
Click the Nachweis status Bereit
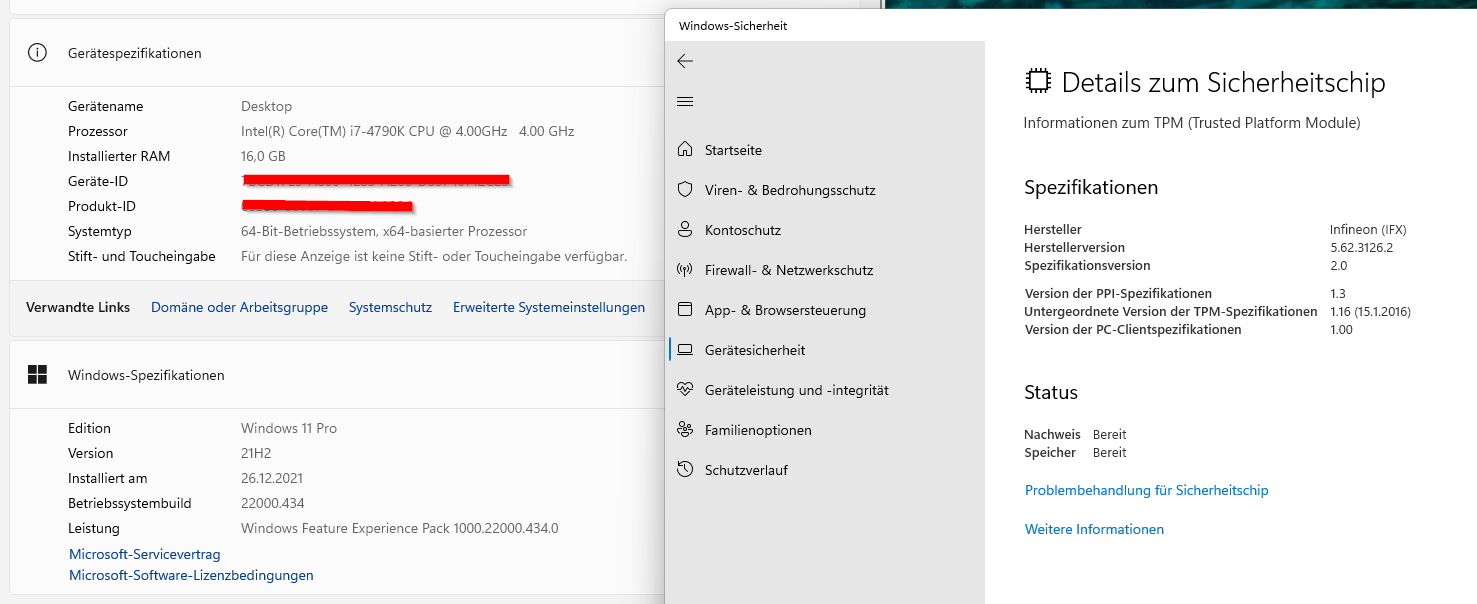(x=1110, y=435)
